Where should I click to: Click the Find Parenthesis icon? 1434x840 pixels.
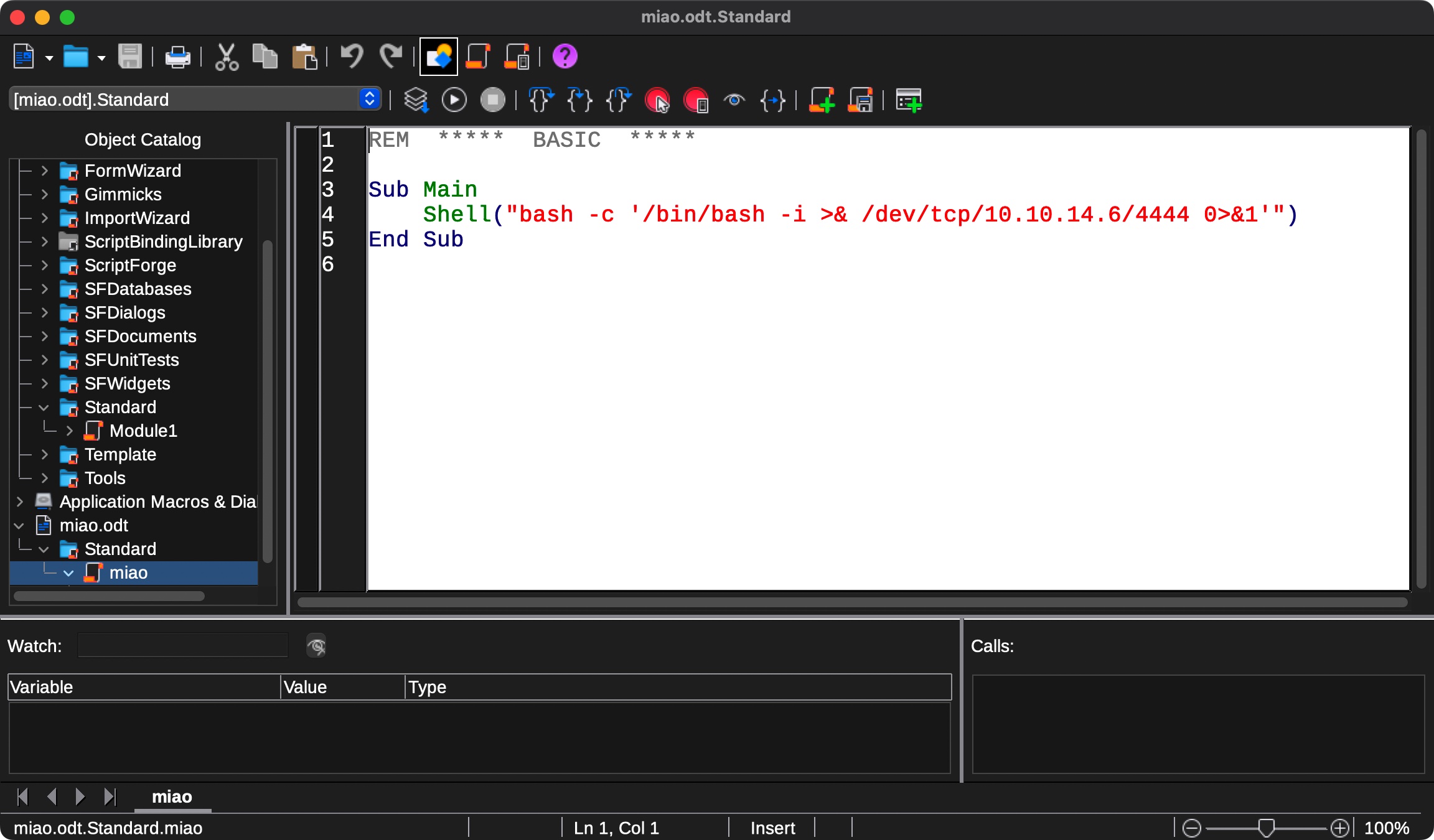point(772,100)
